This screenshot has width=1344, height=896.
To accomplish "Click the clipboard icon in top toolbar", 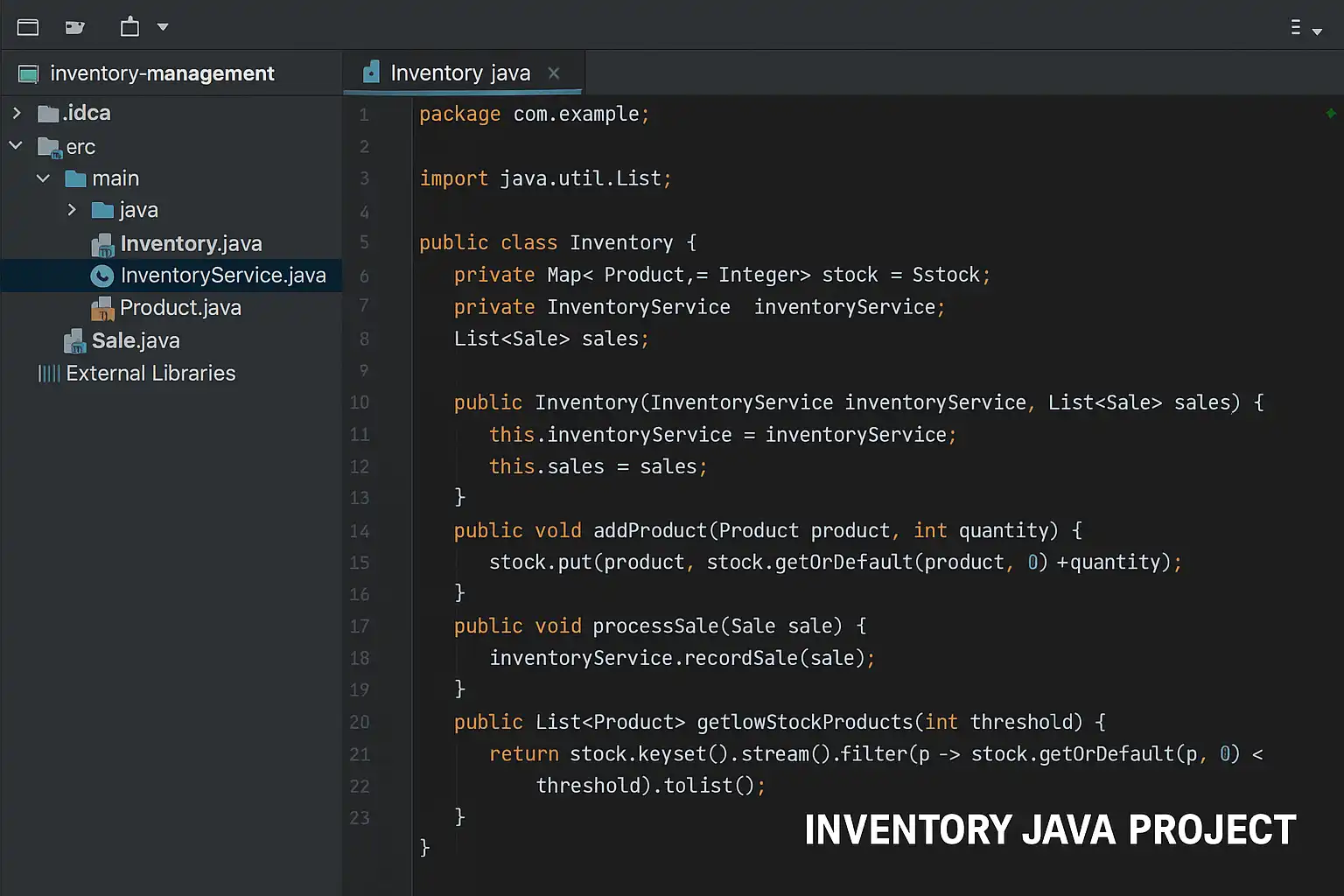I will click(129, 27).
